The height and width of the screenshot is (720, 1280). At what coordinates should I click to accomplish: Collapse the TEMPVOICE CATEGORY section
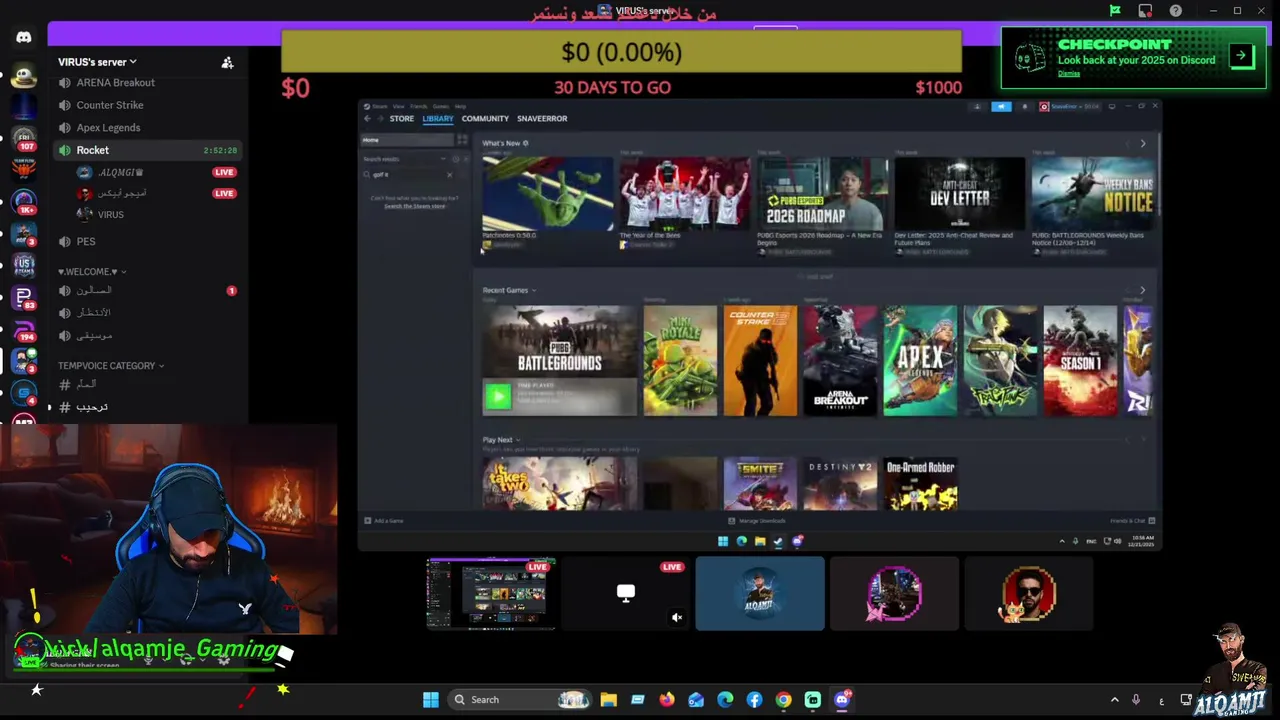tap(110, 366)
